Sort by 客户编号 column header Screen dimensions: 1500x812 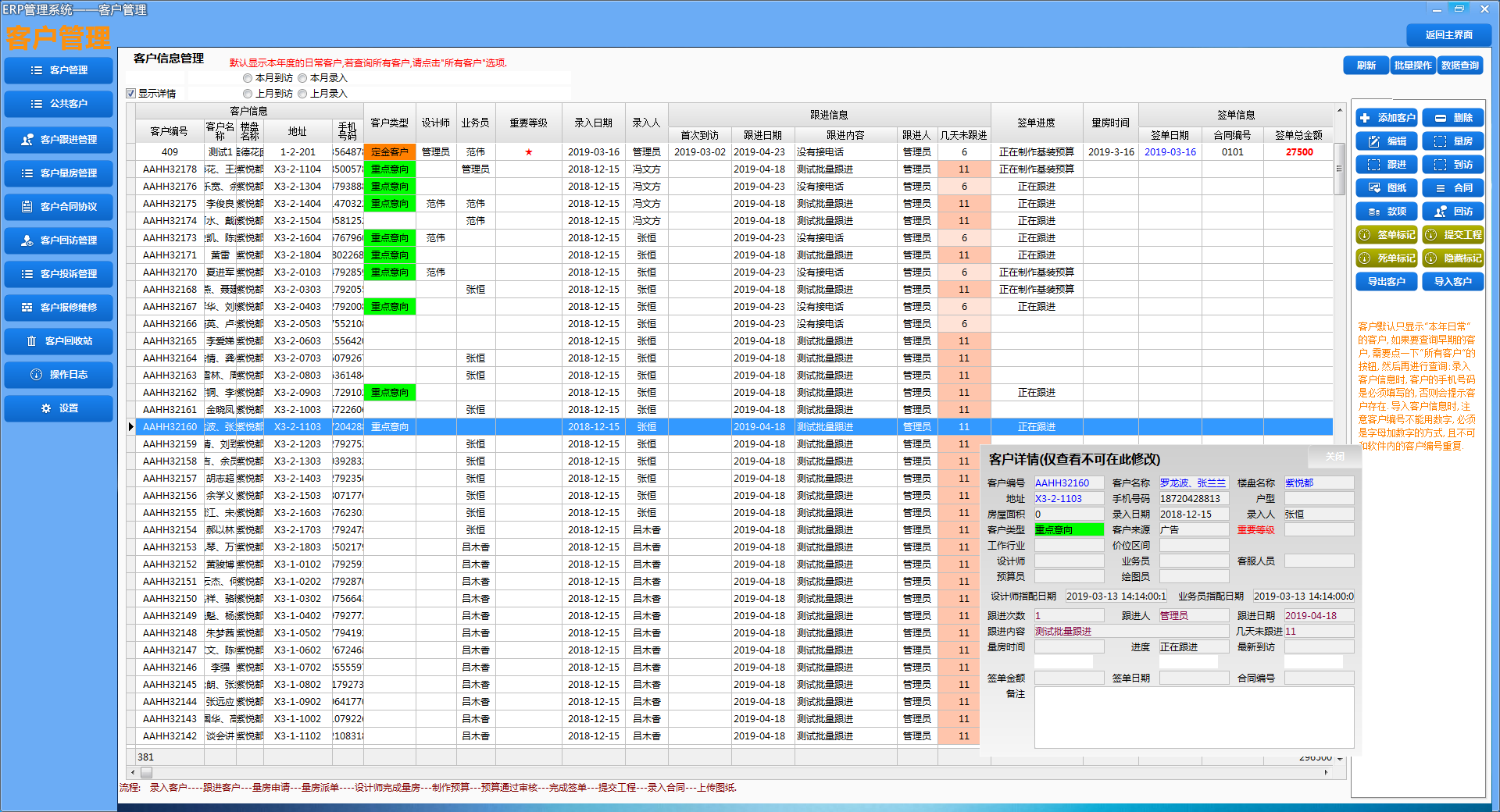tap(170, 131)
